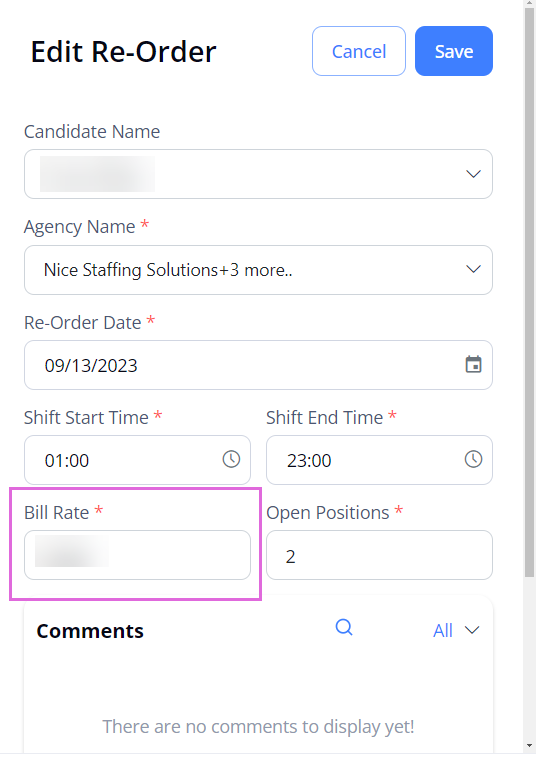Viewport: 536px width, 768px height.
Task: Click the Bill Rate input field
Action: tap(137, 555)
